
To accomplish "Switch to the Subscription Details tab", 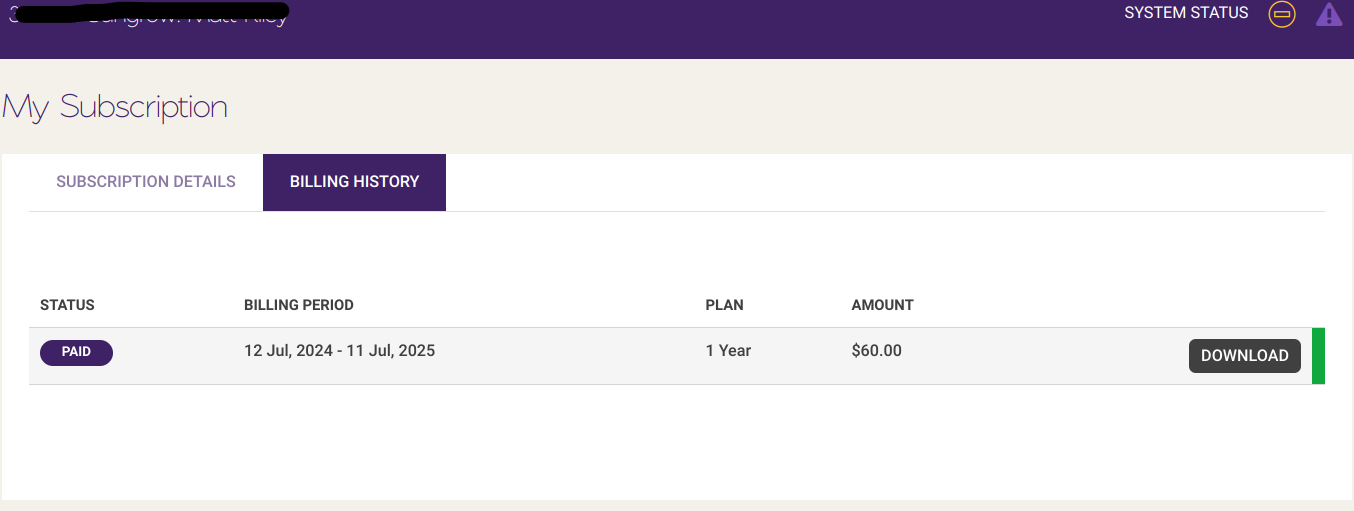I will 146,182.
